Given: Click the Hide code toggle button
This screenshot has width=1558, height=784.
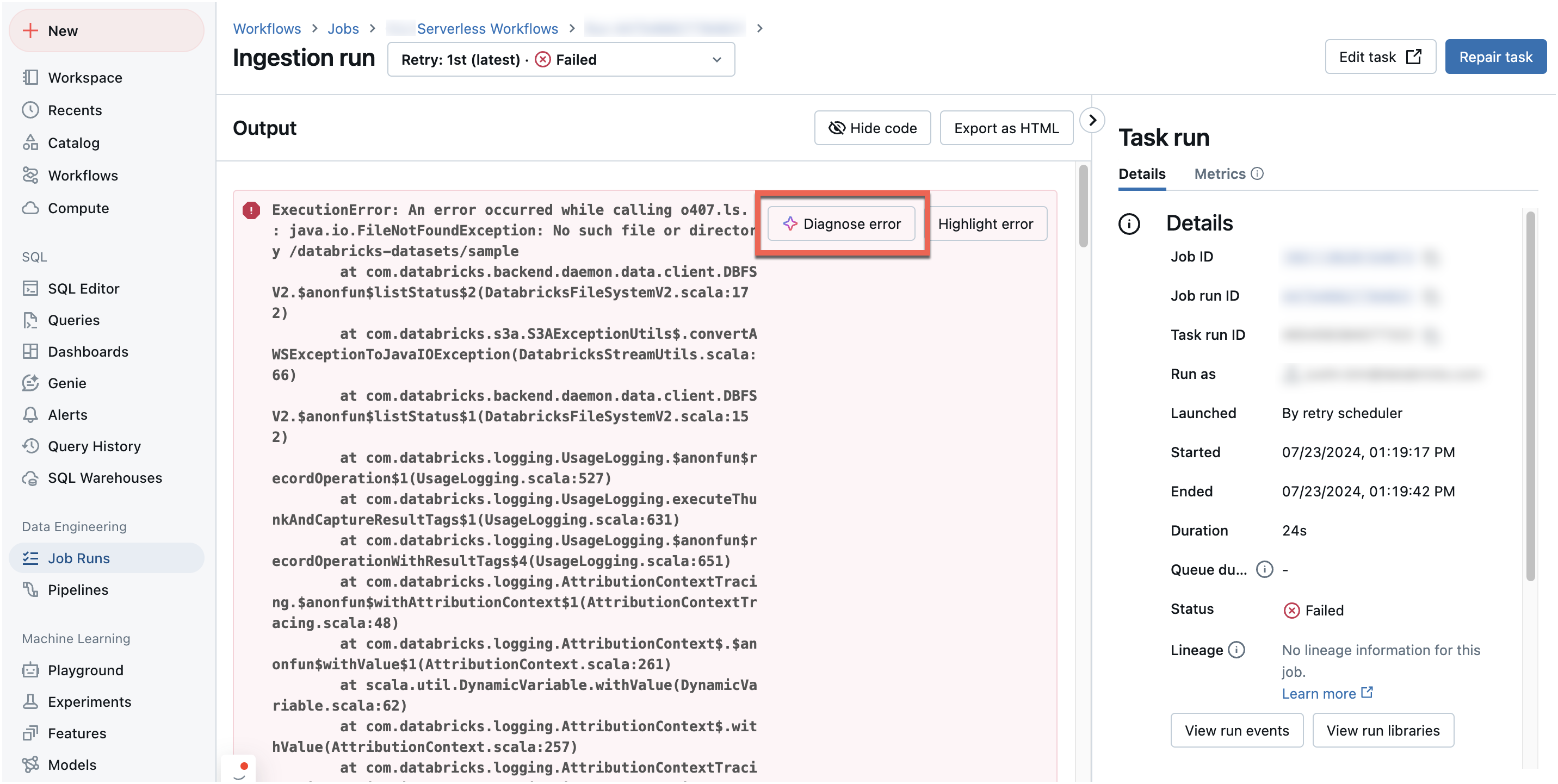Looking at the screenshot, I should (x=873, y=128).
